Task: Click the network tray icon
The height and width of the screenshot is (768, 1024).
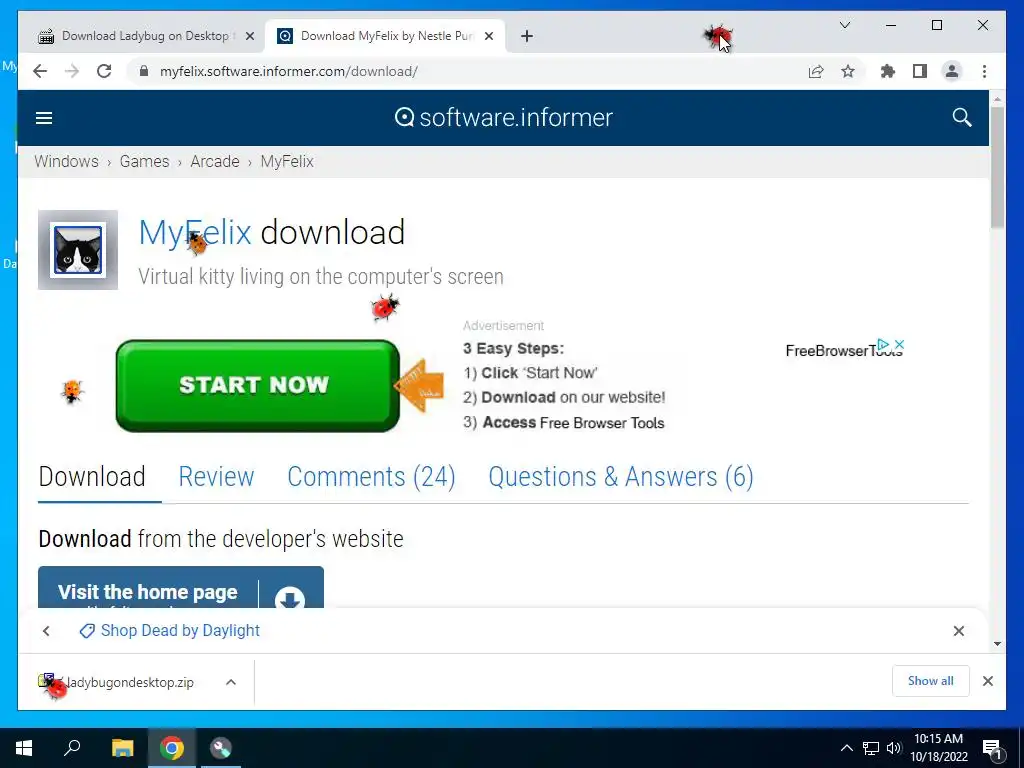Action: (x=871, y=748)
